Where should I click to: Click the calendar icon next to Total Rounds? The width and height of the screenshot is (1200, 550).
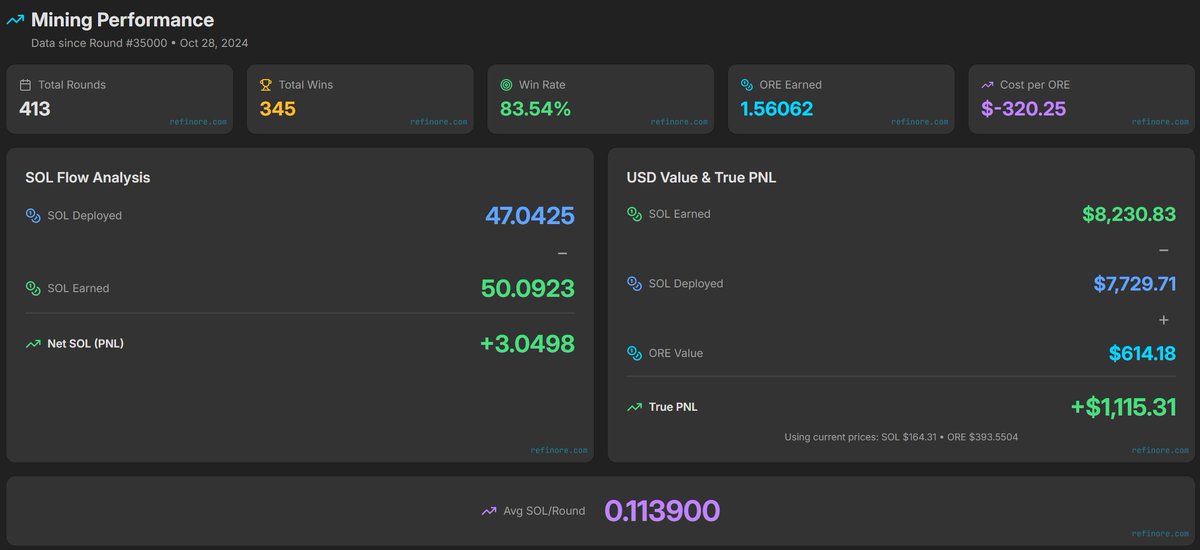26,85
